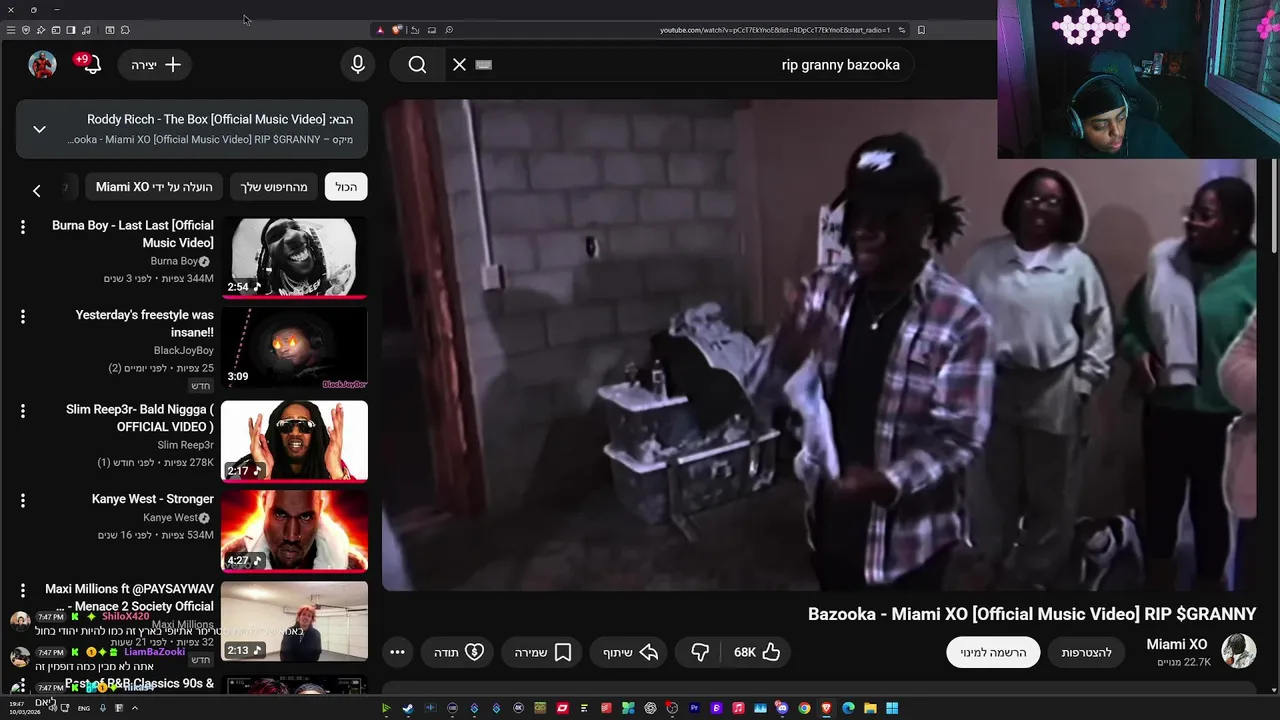Screen dimensions: 1280x720
Task: Open Google Chrome from taskbar
Action: [x=804, y=708]
